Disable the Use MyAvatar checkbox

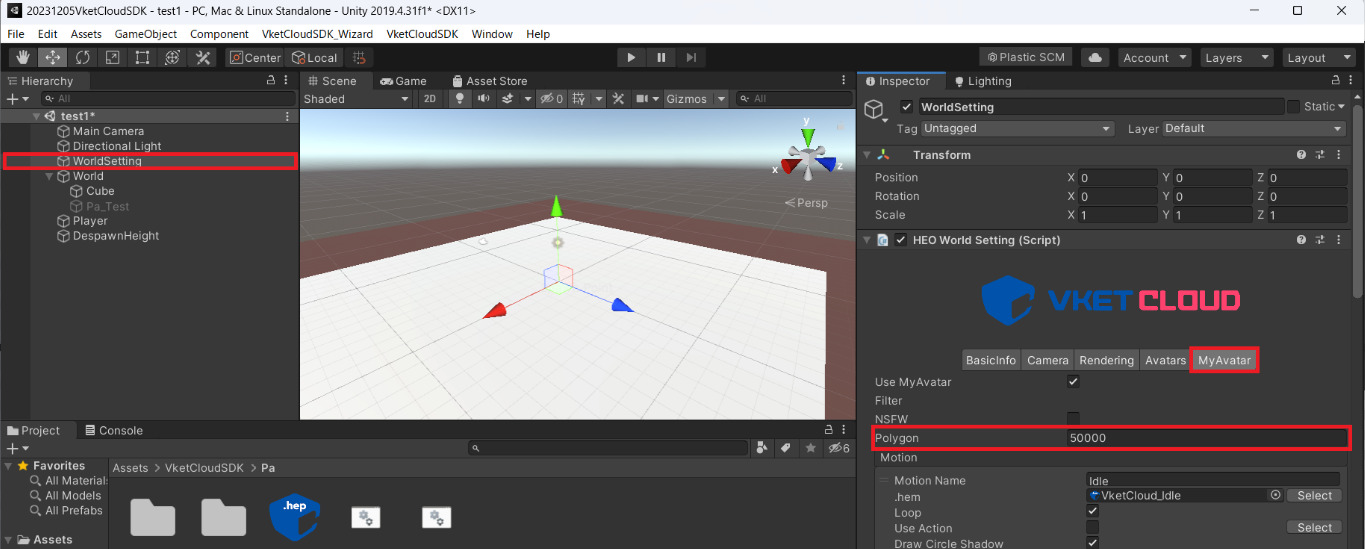(1073, 382)
